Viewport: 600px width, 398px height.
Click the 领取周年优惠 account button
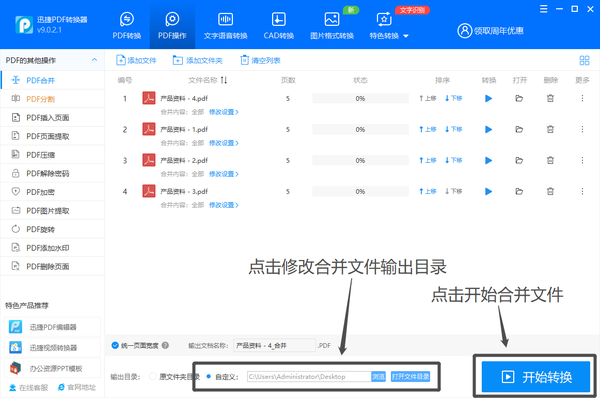pos(490,31)
